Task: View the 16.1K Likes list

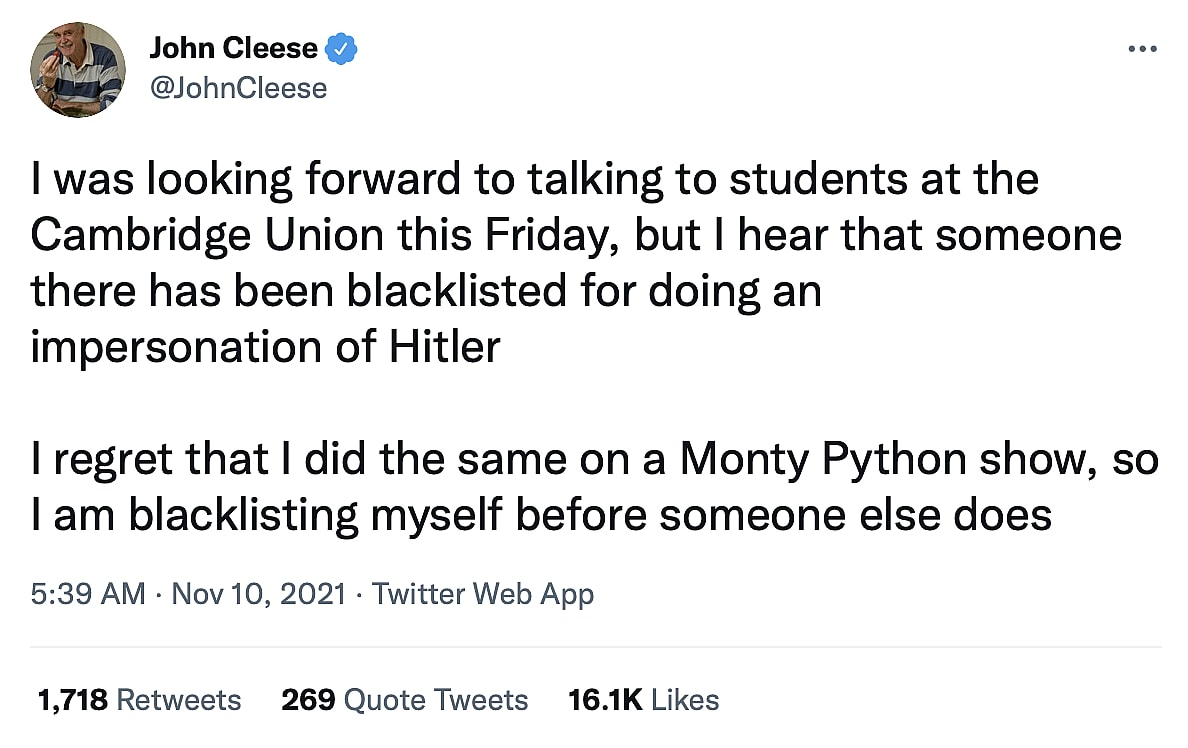Action: (643, 700)
